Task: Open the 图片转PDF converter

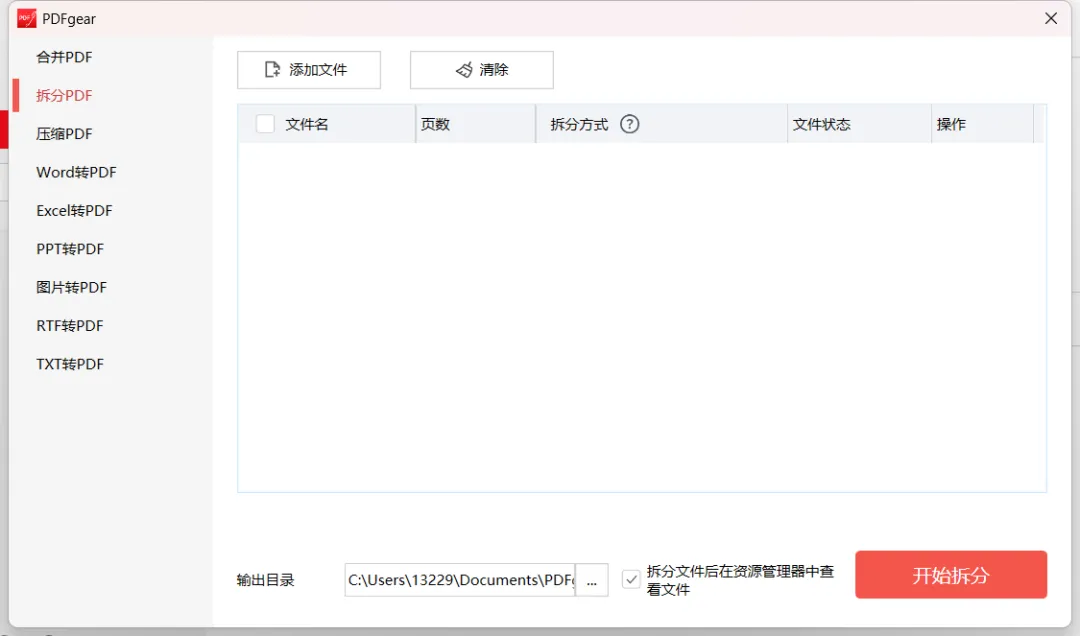Action: [72, 287]
